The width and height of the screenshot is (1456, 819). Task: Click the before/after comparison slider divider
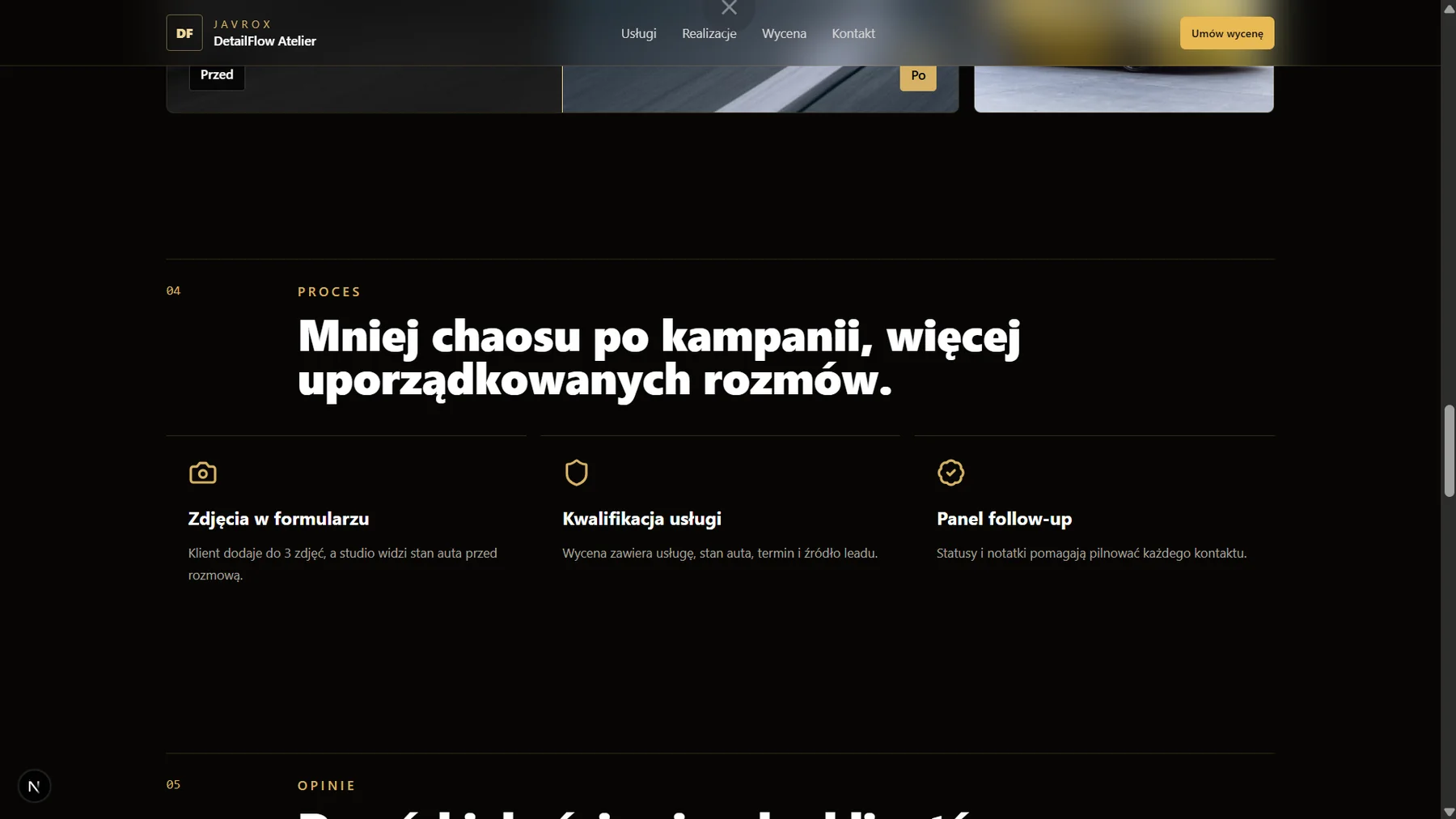tap(562, 89)
